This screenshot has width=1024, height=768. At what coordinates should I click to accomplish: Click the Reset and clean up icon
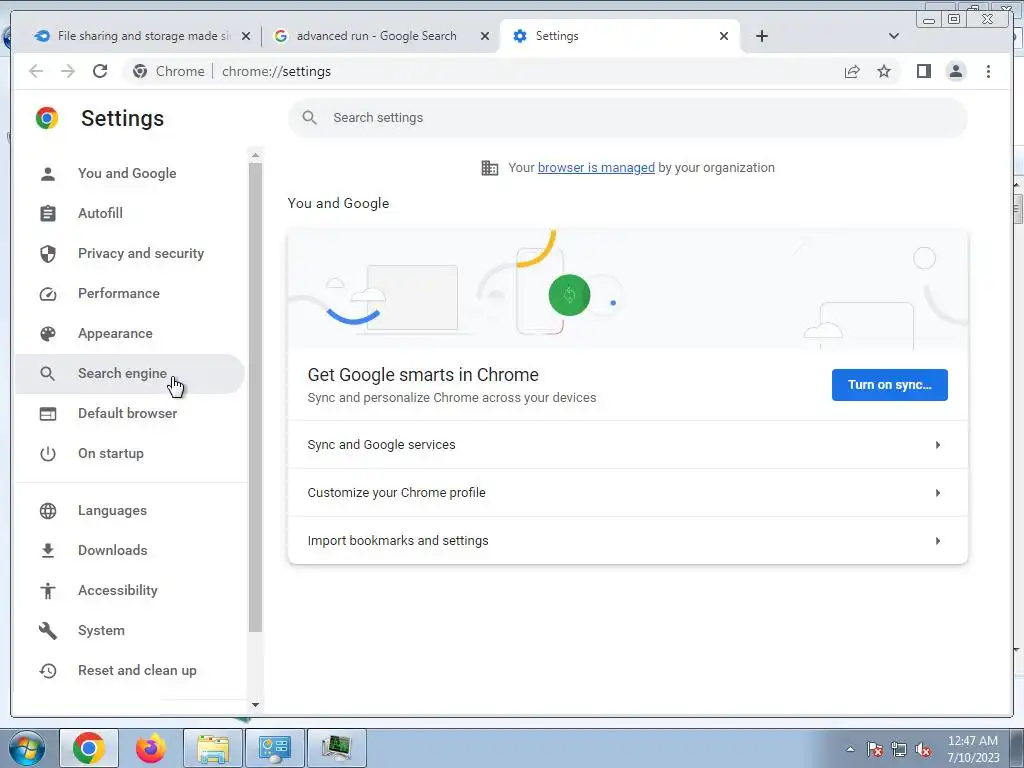tap(48, 671)
